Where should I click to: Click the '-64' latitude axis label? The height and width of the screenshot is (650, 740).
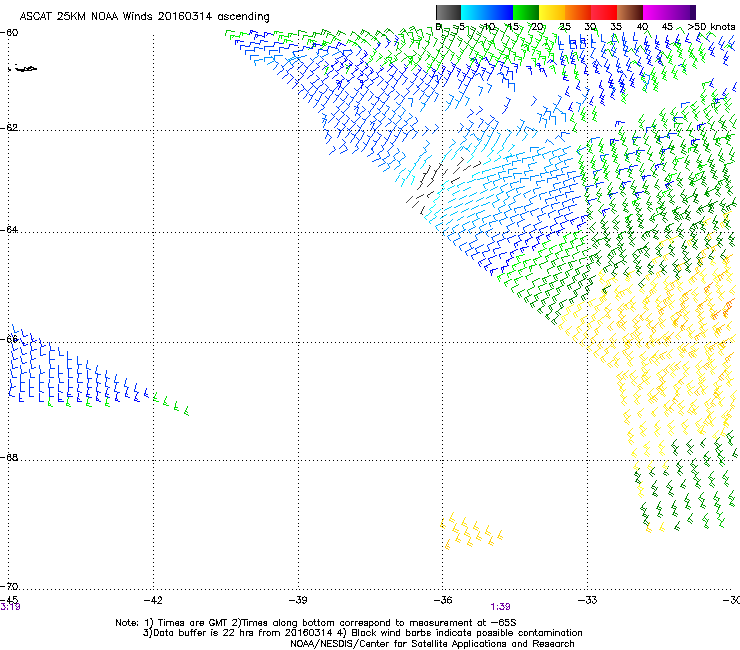[x=9, y=230]
